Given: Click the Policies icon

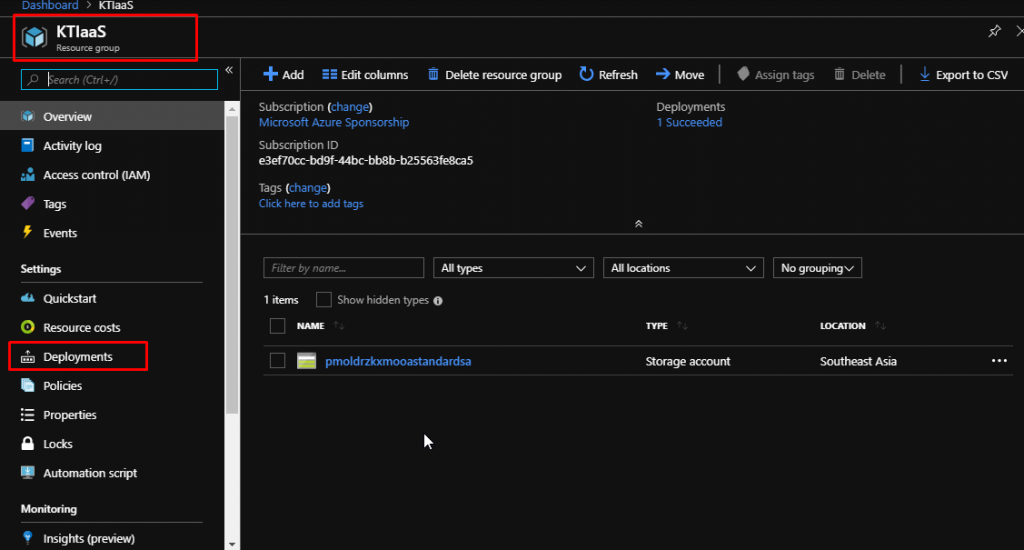Looking at the screenshot, I should click(27, 385).
